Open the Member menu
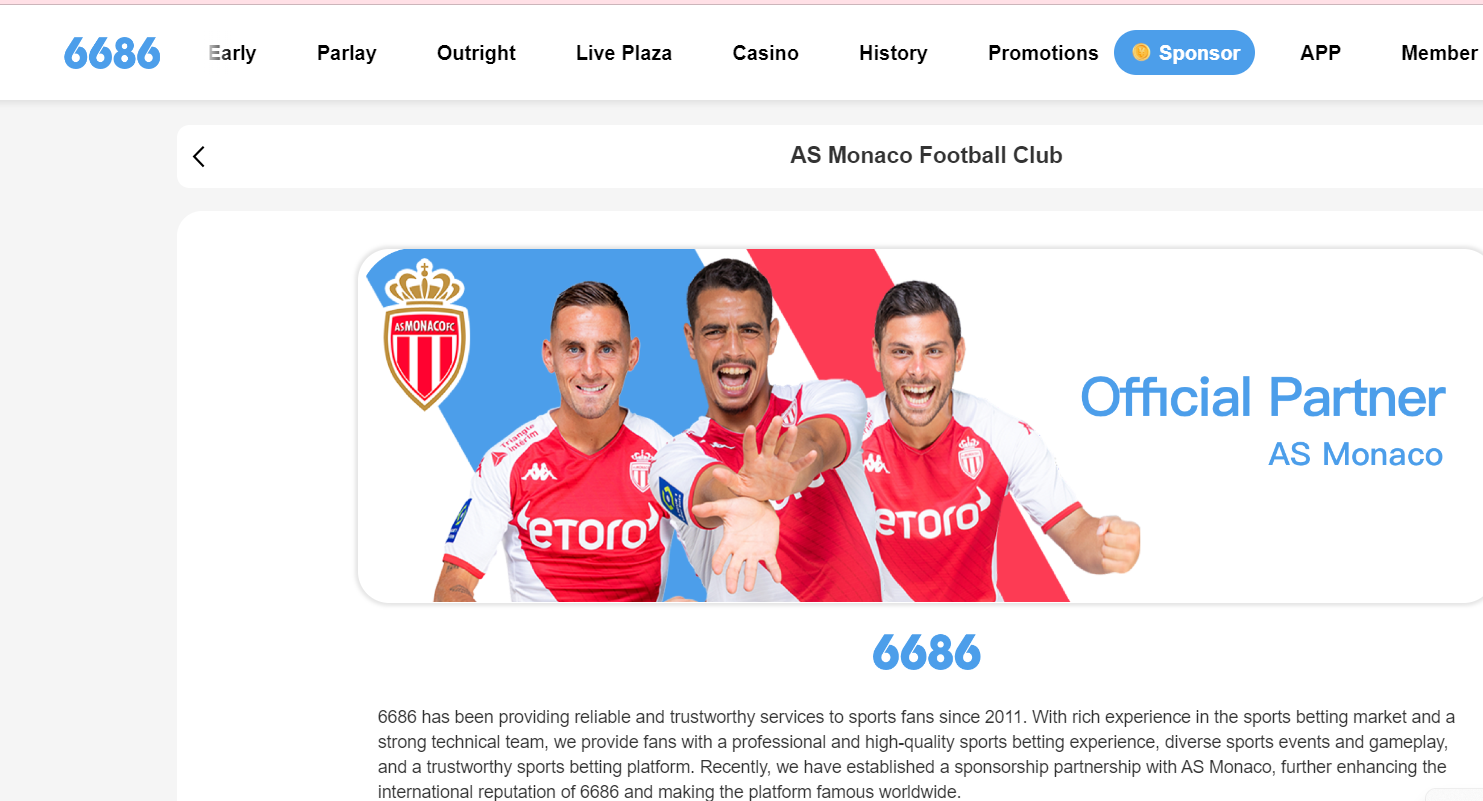Image resolution: width=1483 pixels, height=801 pixels. (x=1439, y=53)
